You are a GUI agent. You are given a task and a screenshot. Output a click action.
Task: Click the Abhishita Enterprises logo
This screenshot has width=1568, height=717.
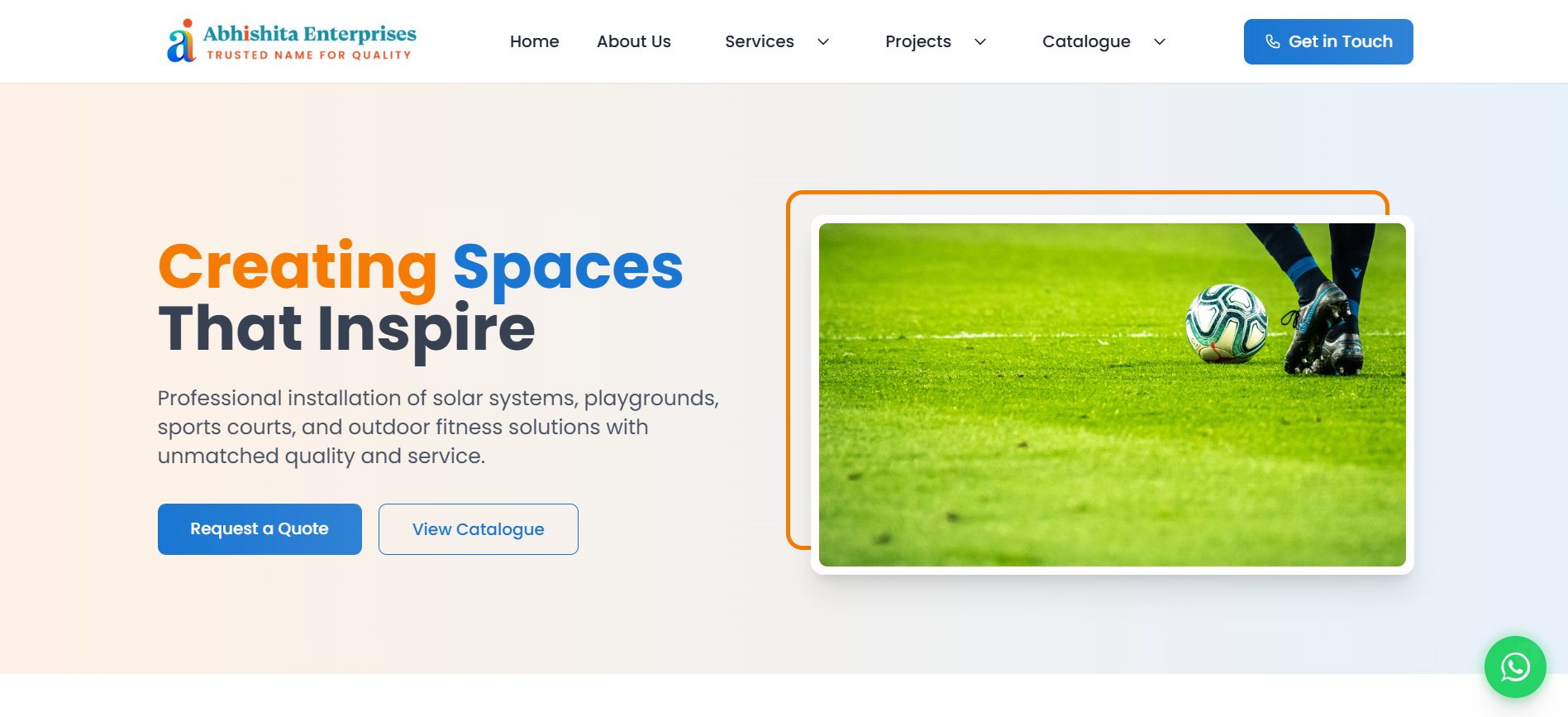click(x=292, y=41)
